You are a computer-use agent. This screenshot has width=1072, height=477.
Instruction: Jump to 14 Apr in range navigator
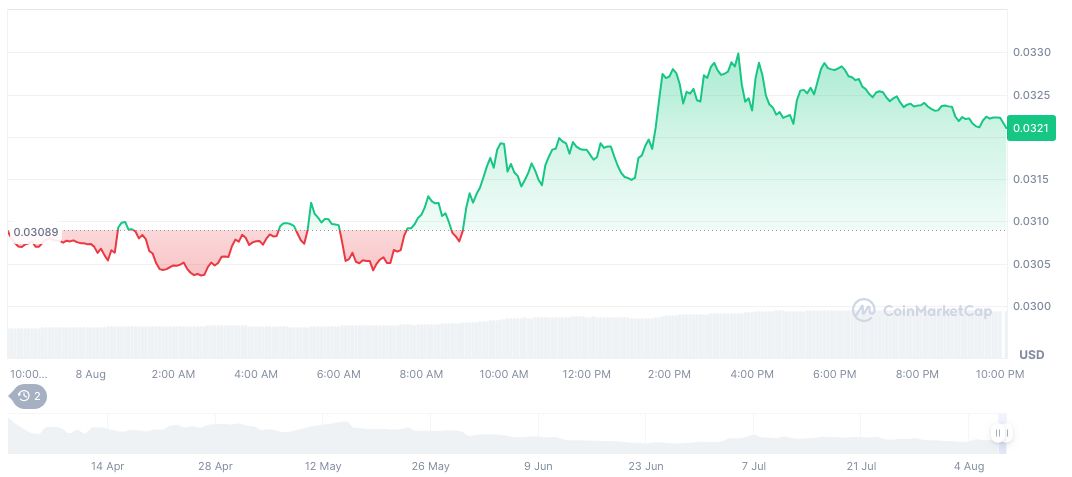(107, 466)
